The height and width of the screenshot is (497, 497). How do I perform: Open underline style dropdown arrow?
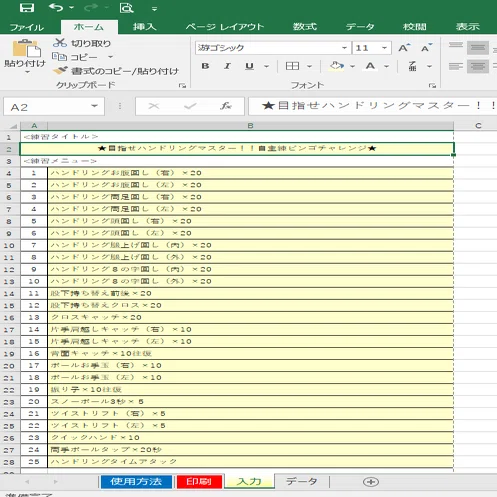click(x=266, y=66)
